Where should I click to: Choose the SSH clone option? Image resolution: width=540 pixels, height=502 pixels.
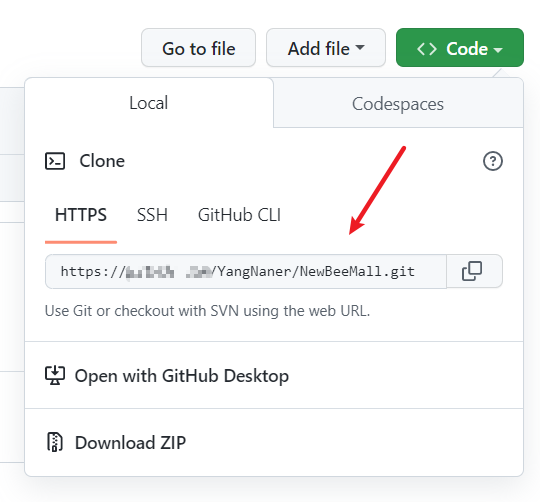(x=152, y=215)
